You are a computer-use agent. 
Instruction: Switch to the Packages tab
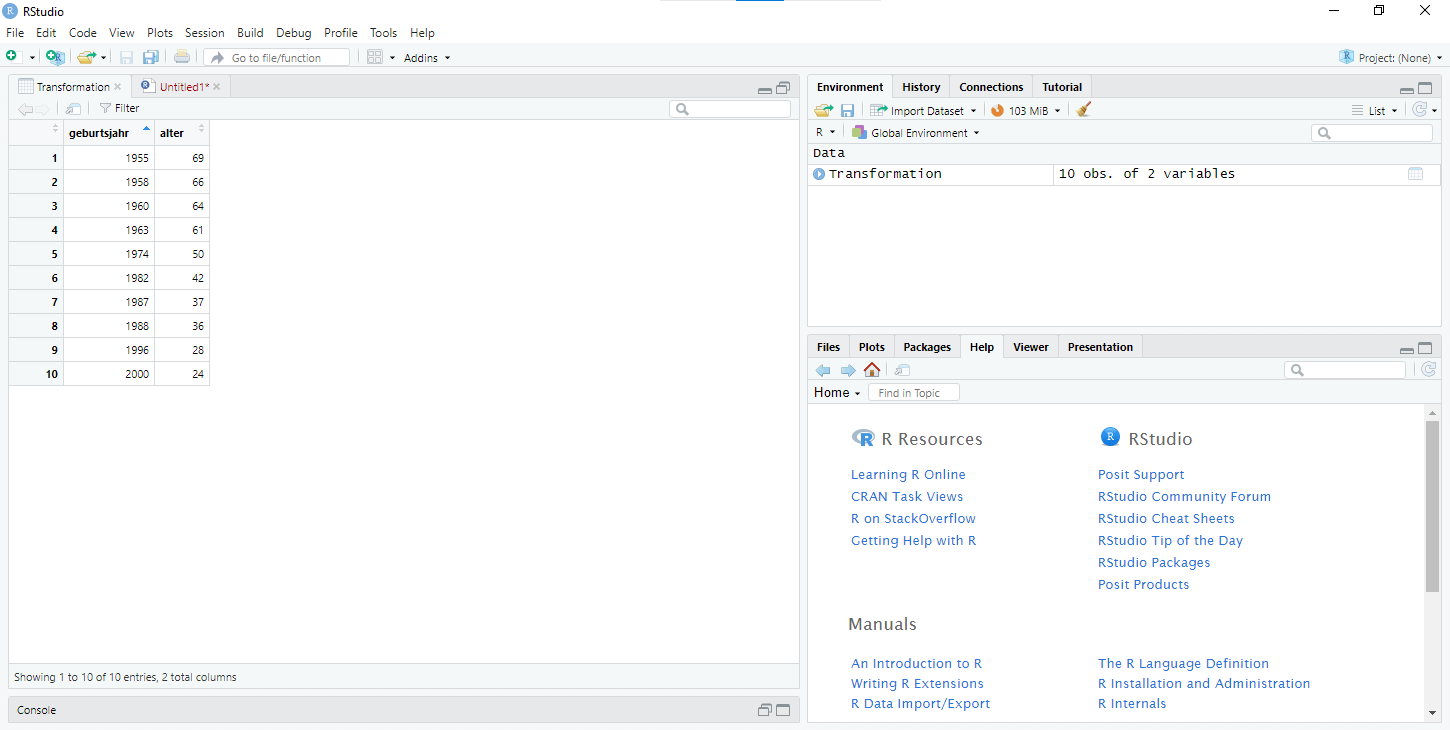(x=927, y=347)
